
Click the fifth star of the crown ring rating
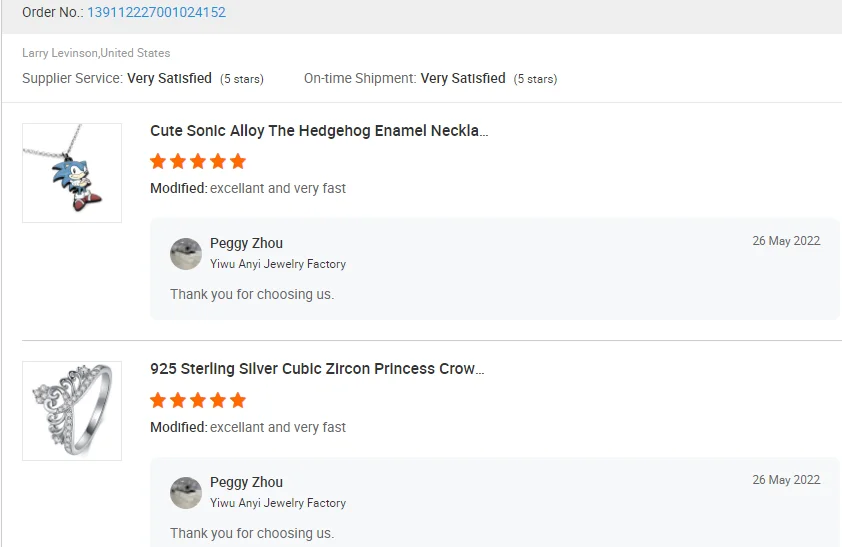[238, 400]
